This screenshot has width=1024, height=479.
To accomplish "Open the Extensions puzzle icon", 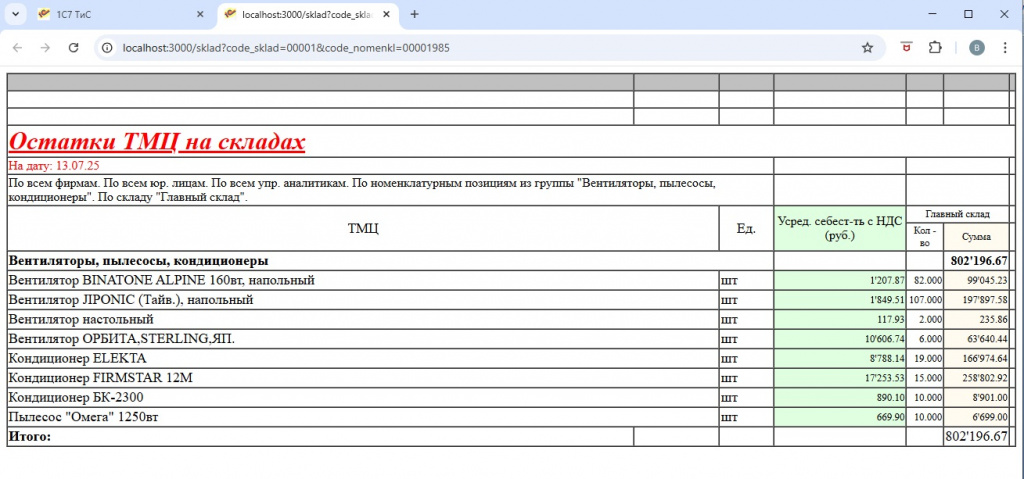I will (x=935, y=48).
